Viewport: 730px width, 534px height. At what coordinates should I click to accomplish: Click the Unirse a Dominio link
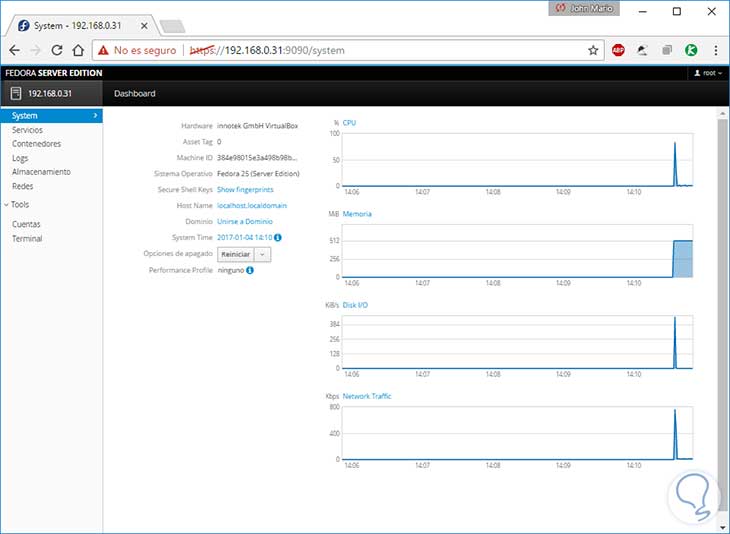pyautogui.click(x=245, y=222)
